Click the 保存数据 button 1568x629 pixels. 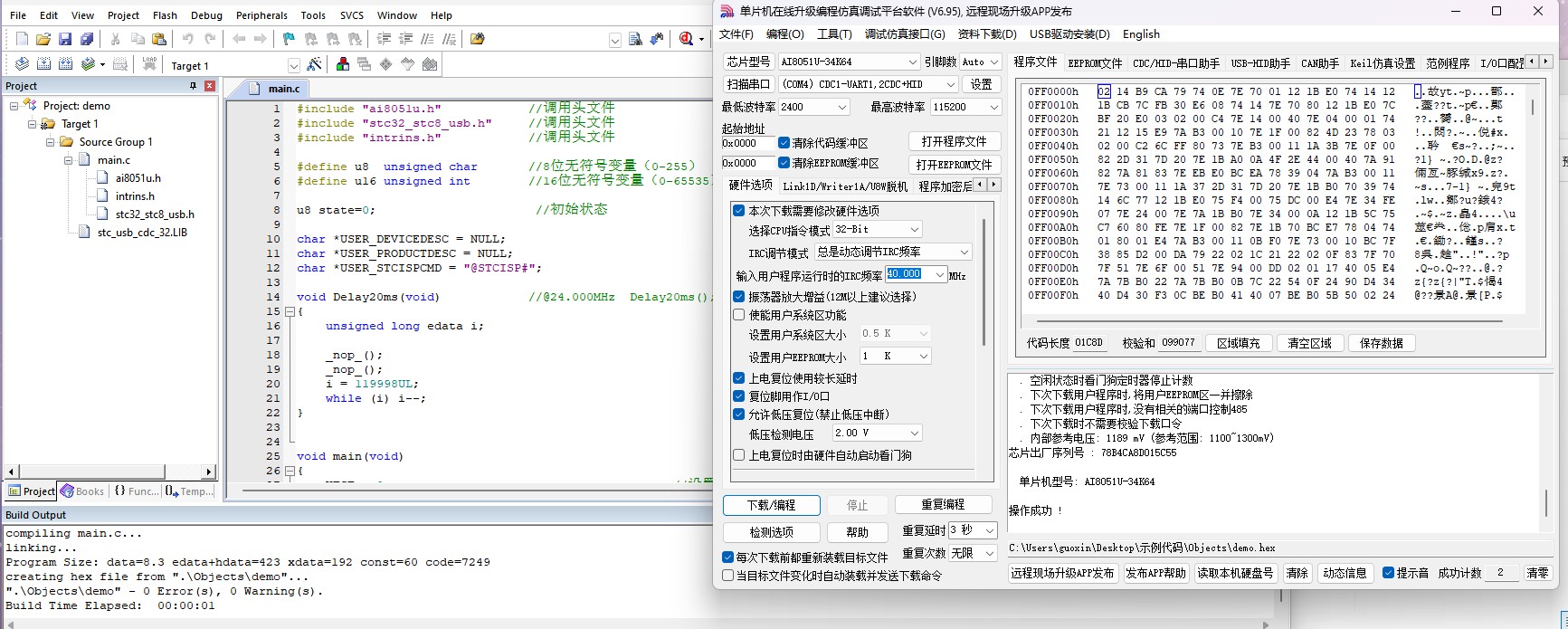coord(1381,344)
